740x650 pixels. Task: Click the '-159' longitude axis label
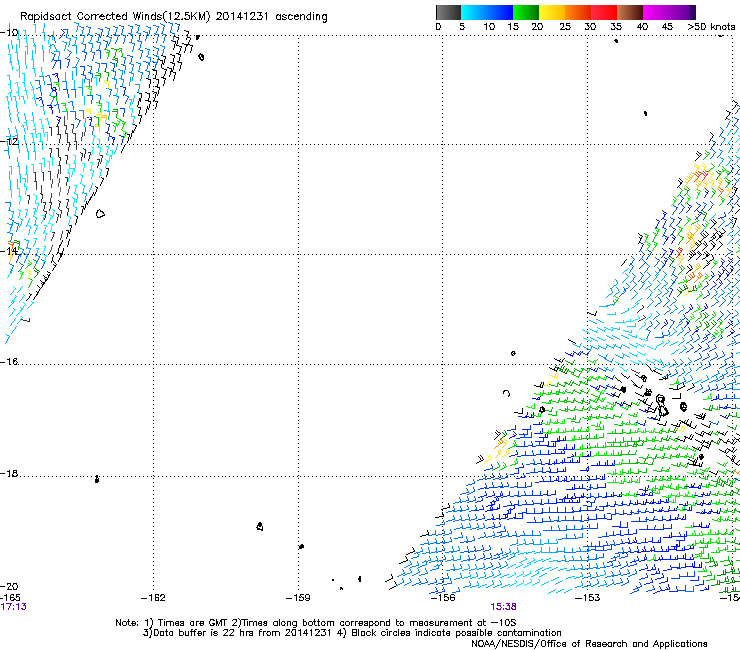pos(298,598)
